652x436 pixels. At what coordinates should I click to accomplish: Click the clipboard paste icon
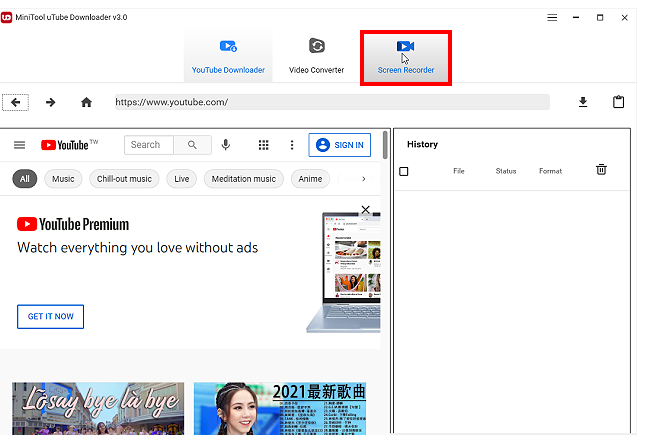click(618, 102)
